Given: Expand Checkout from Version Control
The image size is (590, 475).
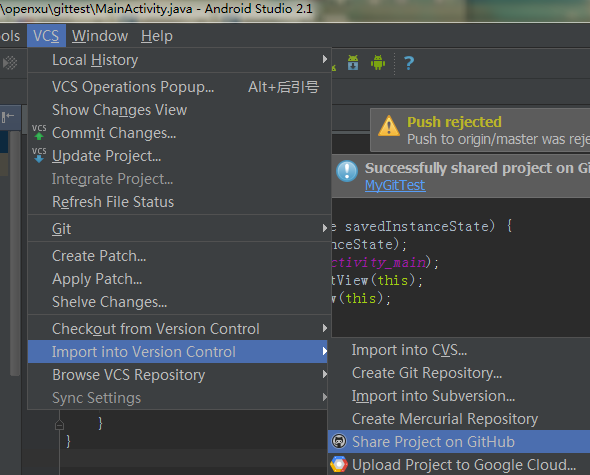Looking at the screenshot, I should [x=179, y=329].
